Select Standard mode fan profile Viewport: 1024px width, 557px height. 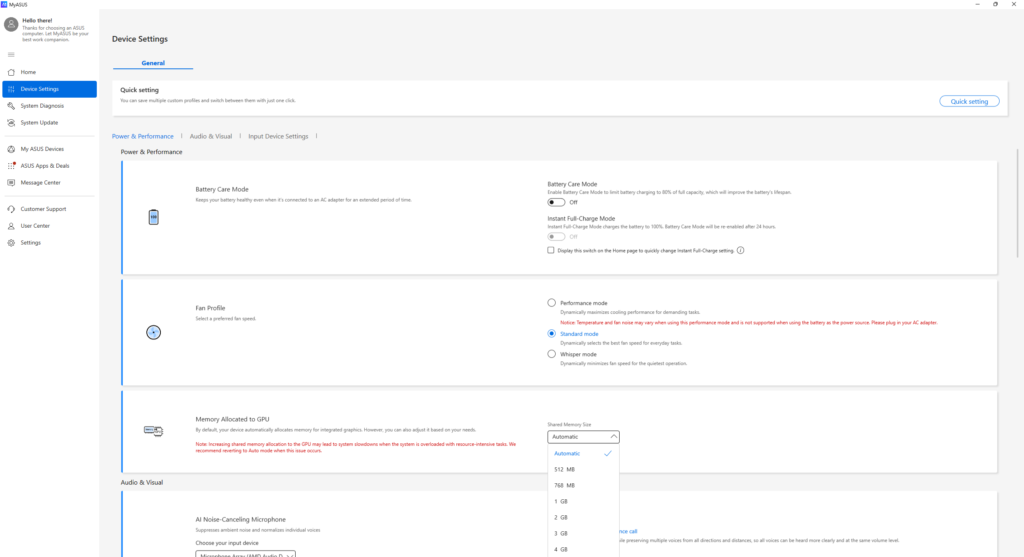[552, 334]
